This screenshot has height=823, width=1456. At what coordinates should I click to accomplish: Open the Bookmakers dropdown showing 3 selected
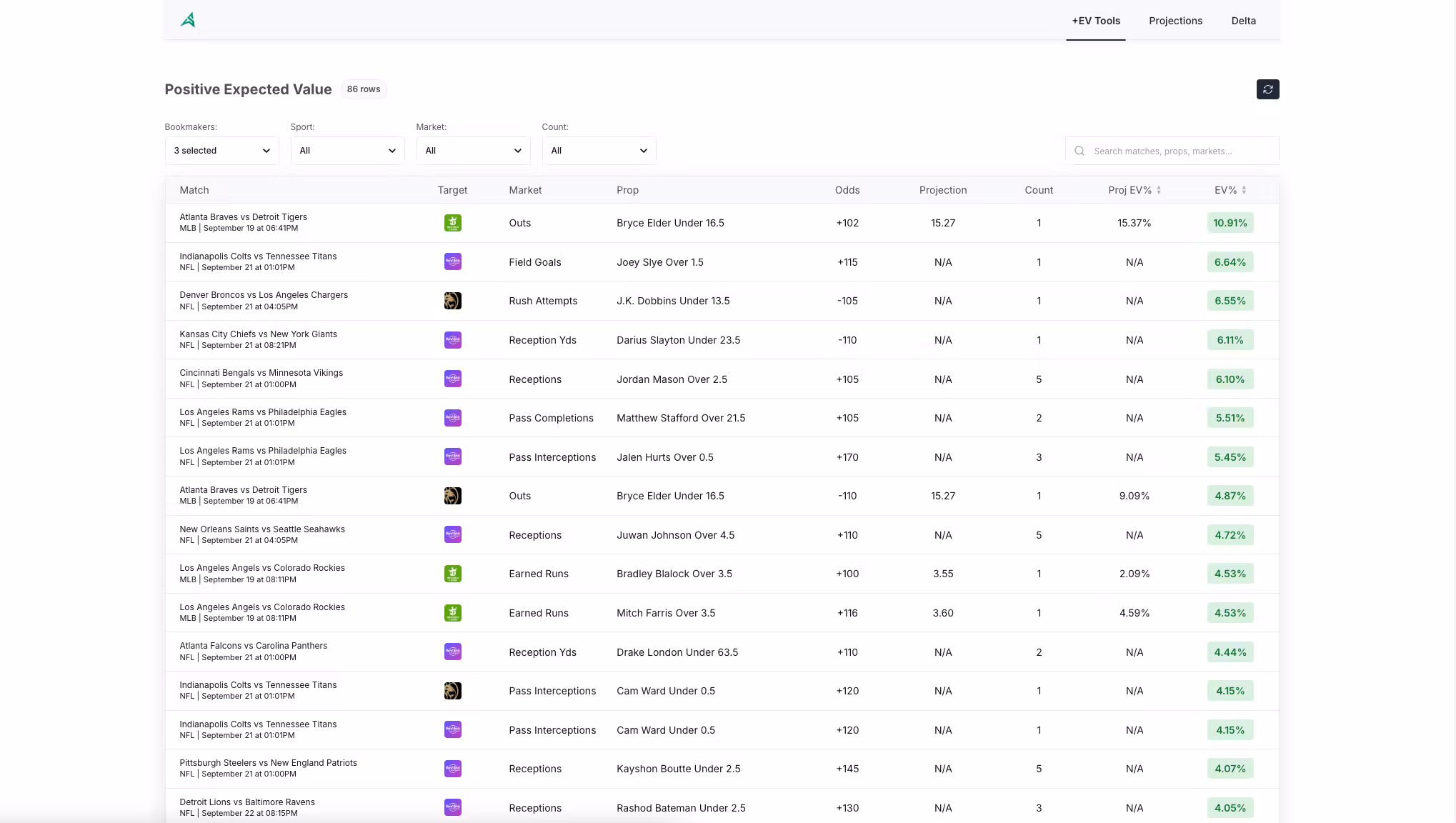pyautogui.click(x=221, y=151)
